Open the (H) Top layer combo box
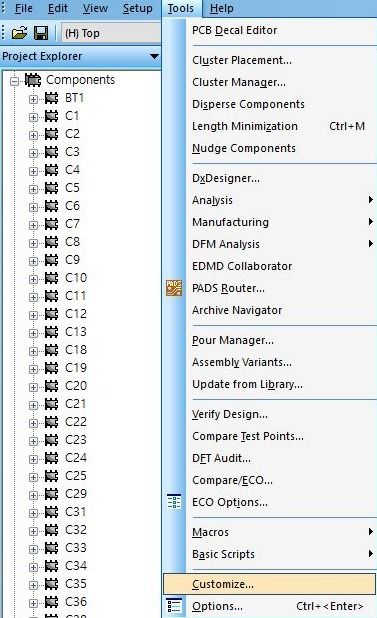Image resolution: width=377 pixels, height=618 pixels. [x=111, y=33]
